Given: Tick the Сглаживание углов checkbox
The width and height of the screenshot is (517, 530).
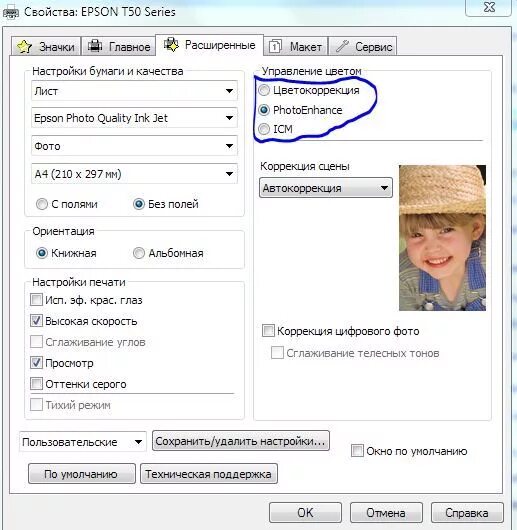Looking at the screenshot, I should pos(36,342).
